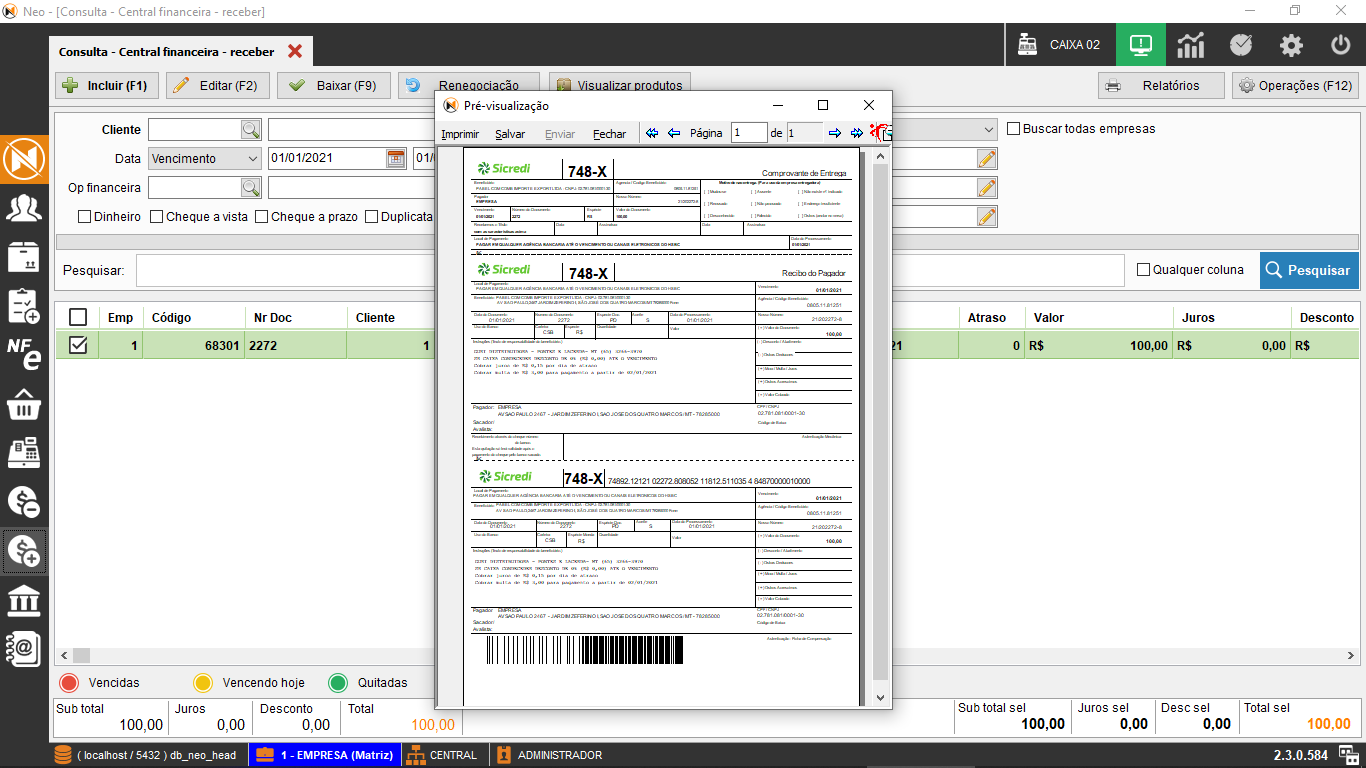
Task: Close the Consulta Central financeira tab
Action: (x=295, y=52)
